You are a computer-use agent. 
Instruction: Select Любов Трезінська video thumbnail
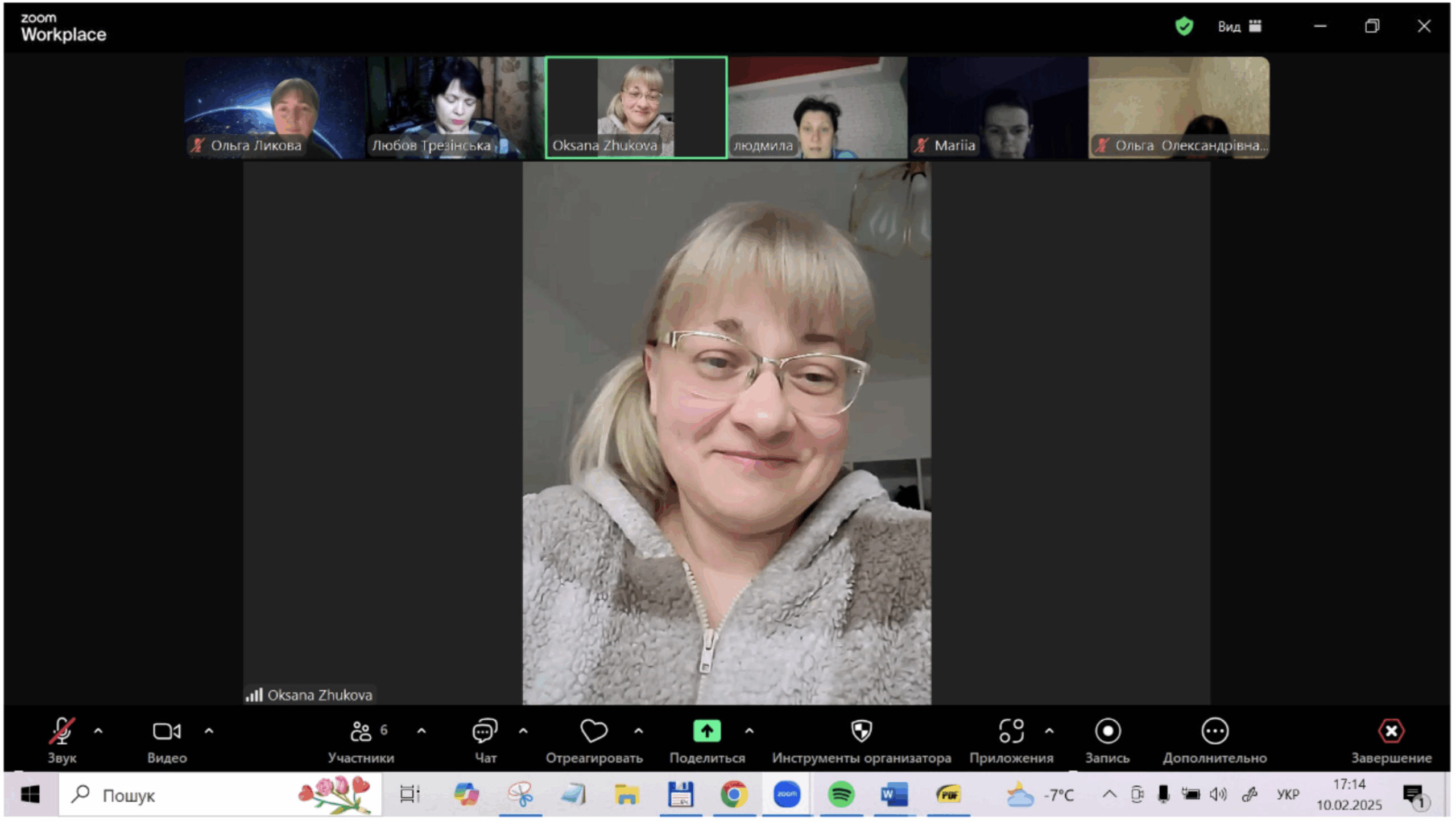[x=455, y=108]
